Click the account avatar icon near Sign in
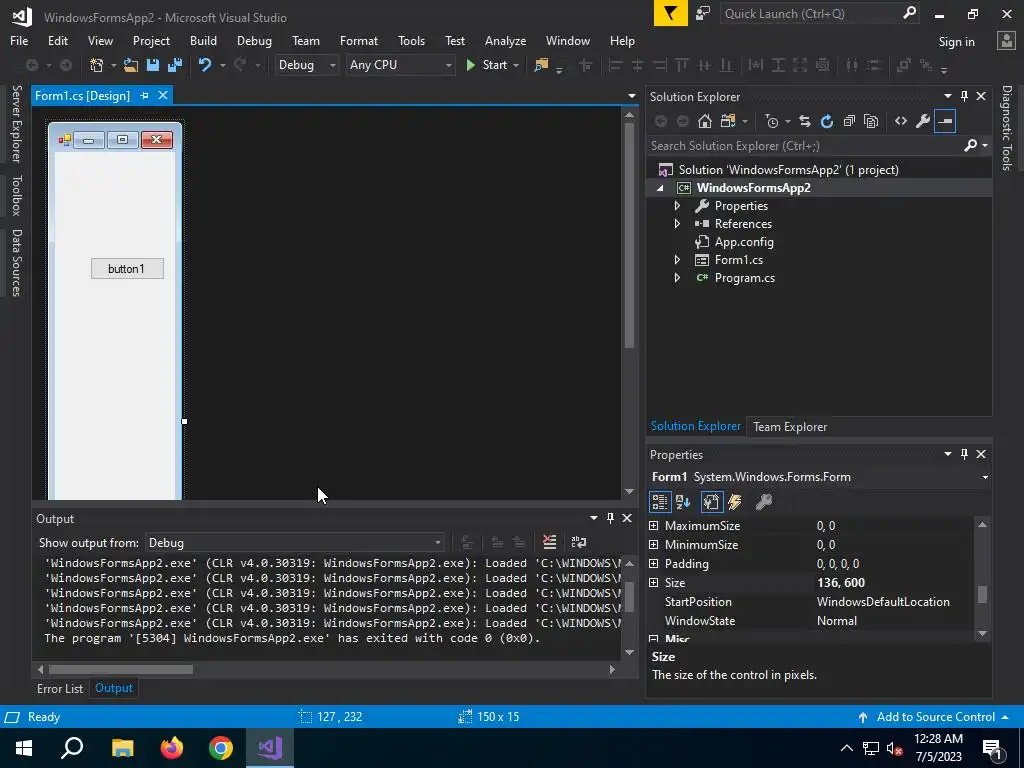The width and height of the screenshot is (1024, 768). point(1006,40)
